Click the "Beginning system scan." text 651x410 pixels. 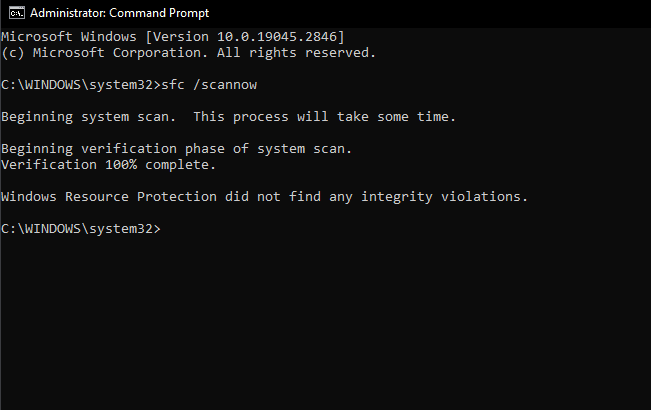[88, 117]
